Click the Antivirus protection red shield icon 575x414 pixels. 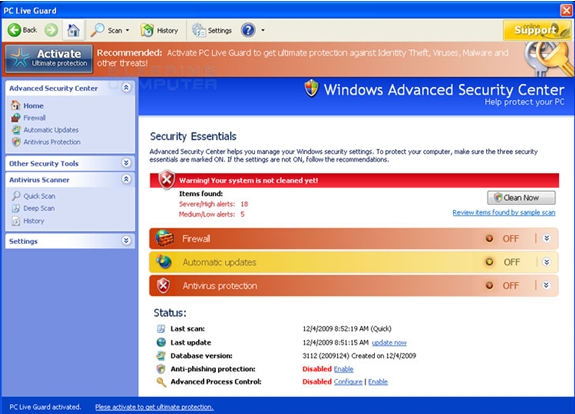coord(164,285)
